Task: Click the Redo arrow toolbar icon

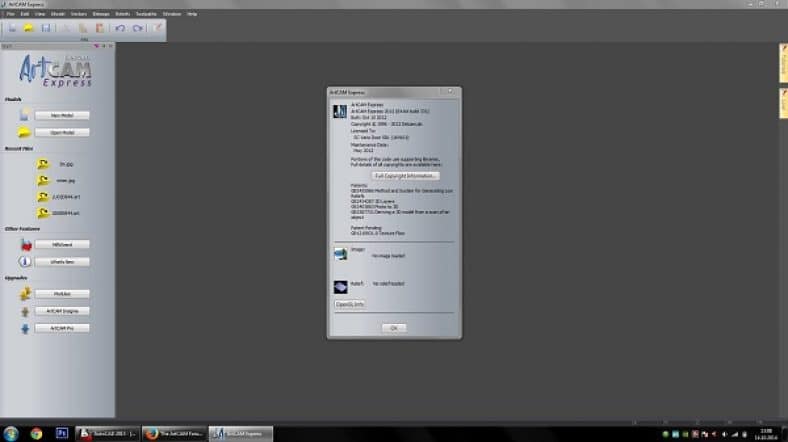Action: [x=138, y=28]
